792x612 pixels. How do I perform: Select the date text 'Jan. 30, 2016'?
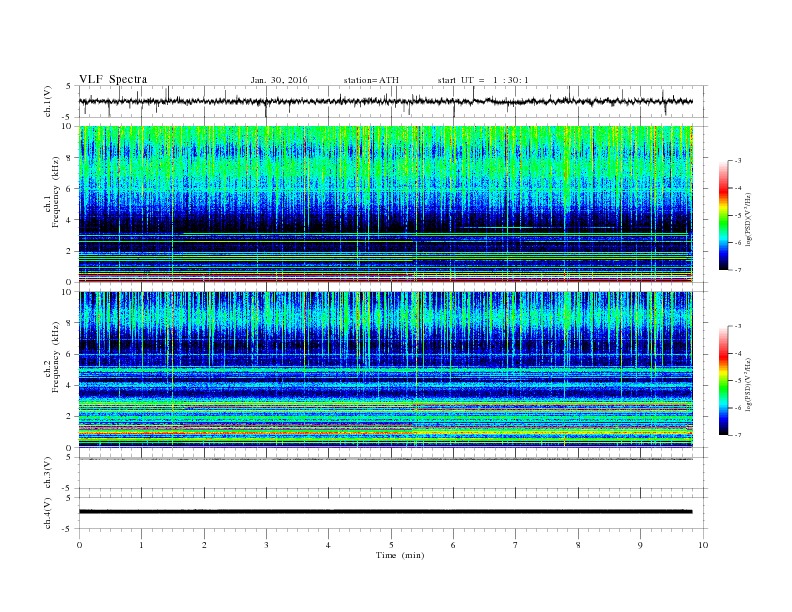(x=279, y=80)
